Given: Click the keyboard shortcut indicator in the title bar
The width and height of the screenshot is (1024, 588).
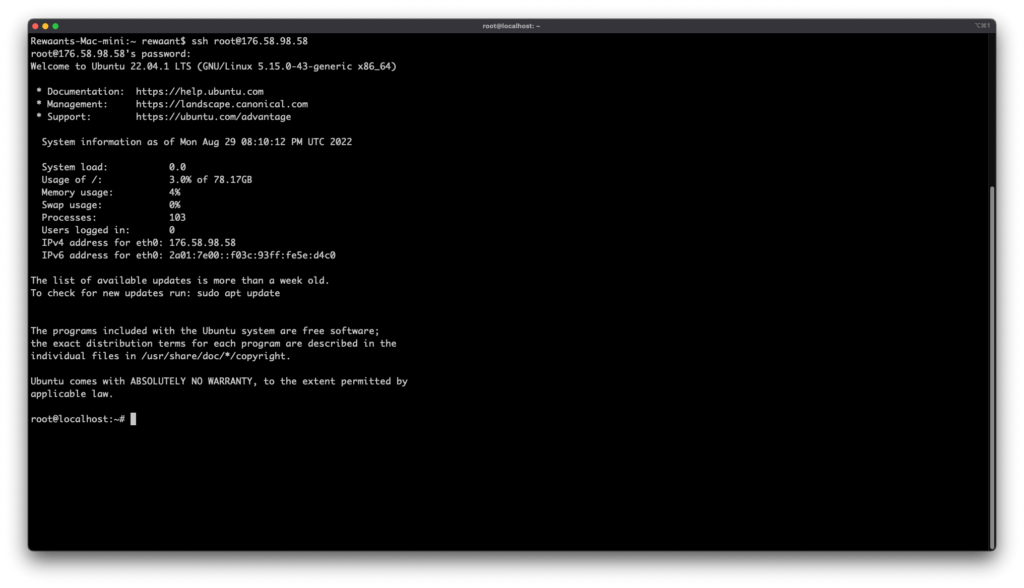Looking at the screenshot, I should point(982,26).
